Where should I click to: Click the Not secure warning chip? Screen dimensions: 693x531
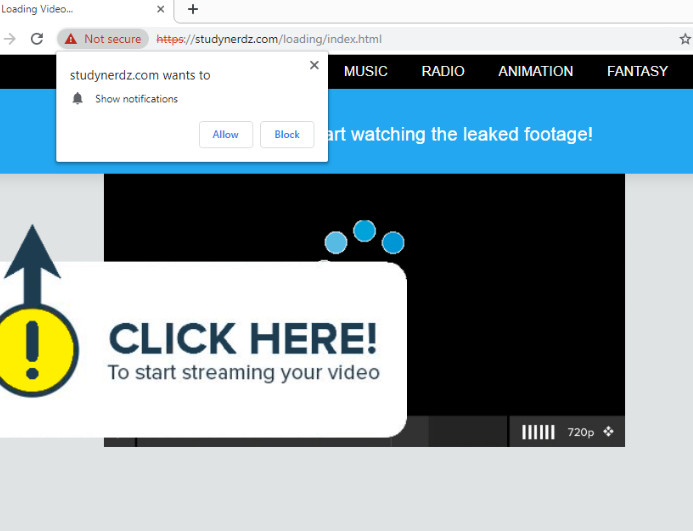[x=103, y=39]
